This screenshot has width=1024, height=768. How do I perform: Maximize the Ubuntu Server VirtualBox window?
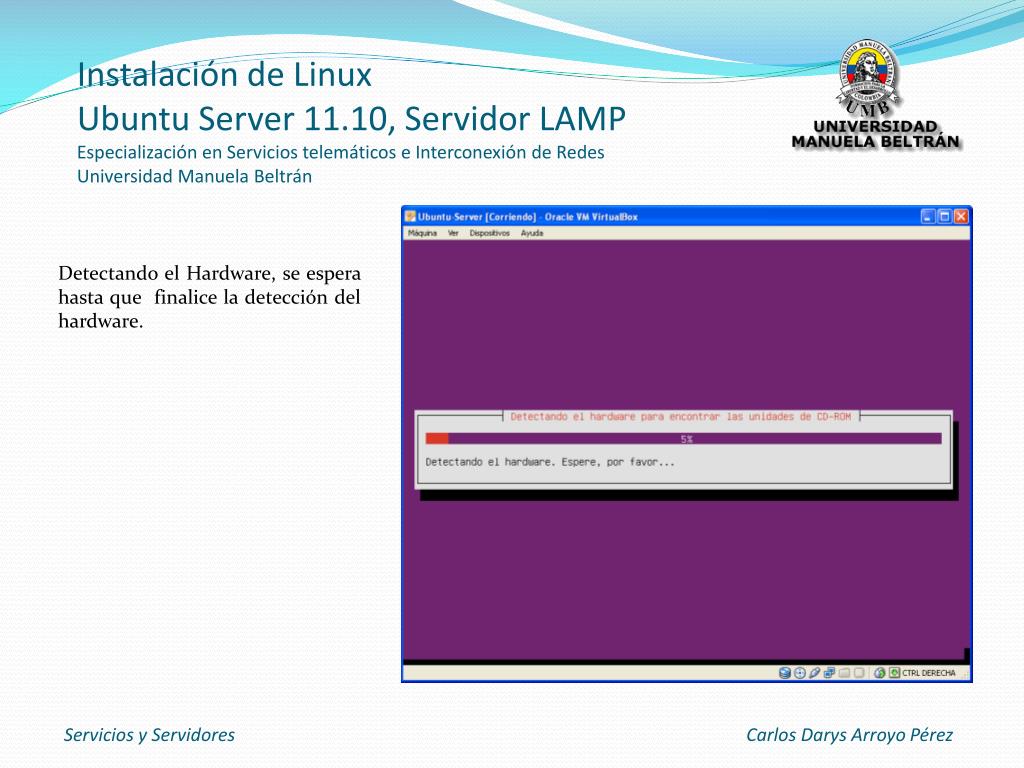[944, 216]
